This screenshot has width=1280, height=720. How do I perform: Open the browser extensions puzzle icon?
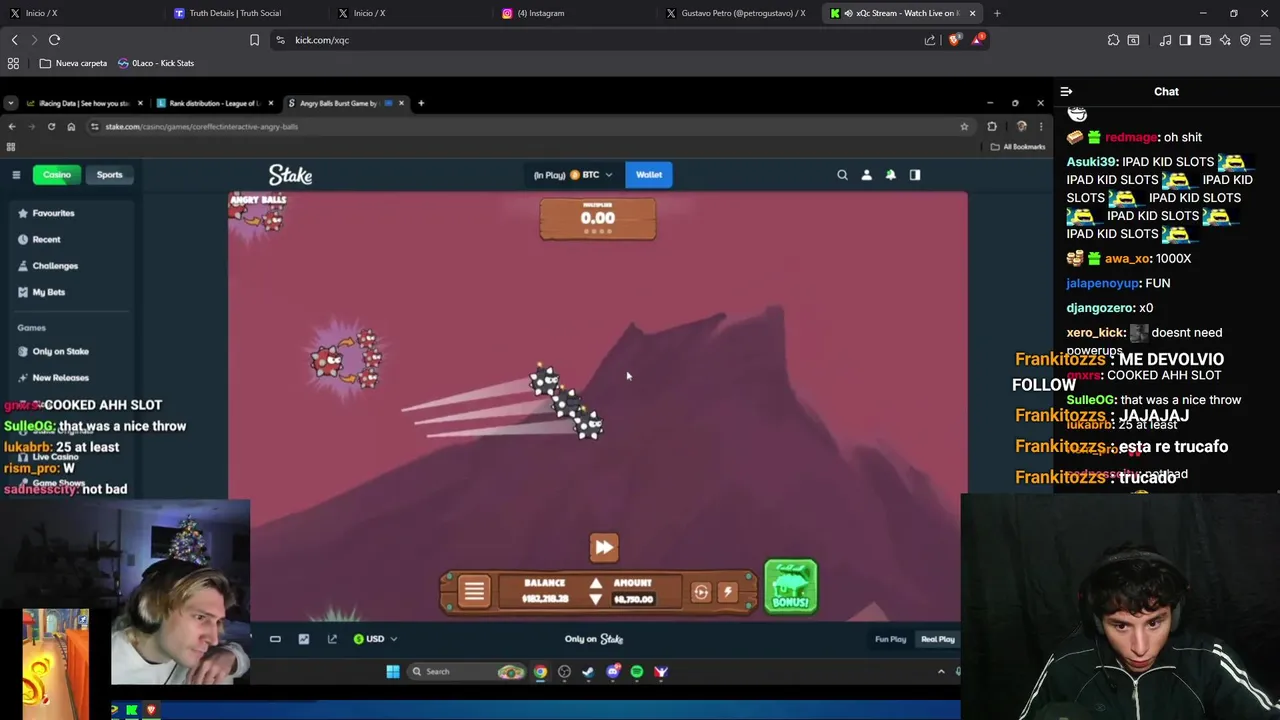coord(1113,40)
